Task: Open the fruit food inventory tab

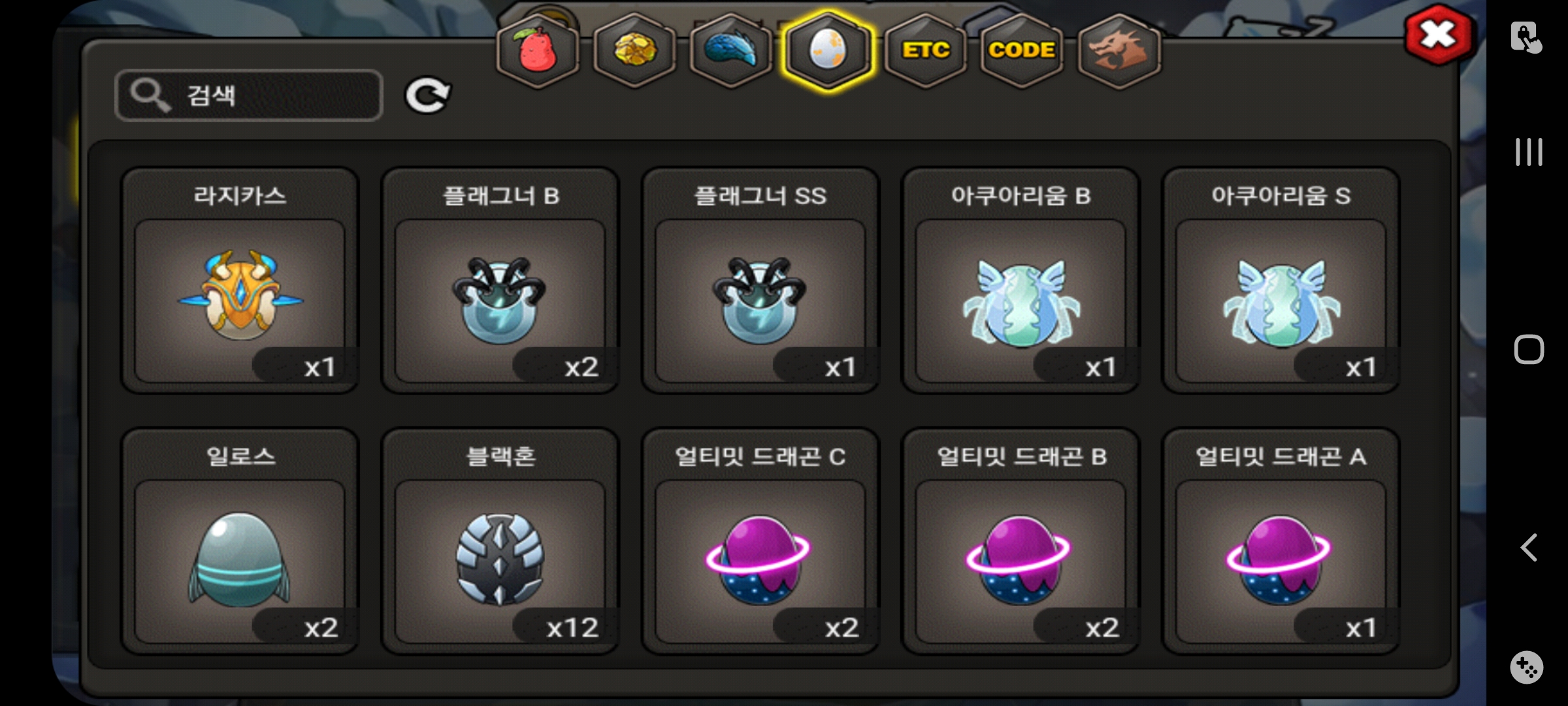Action: pyautogui.click(x=537, y=50)
